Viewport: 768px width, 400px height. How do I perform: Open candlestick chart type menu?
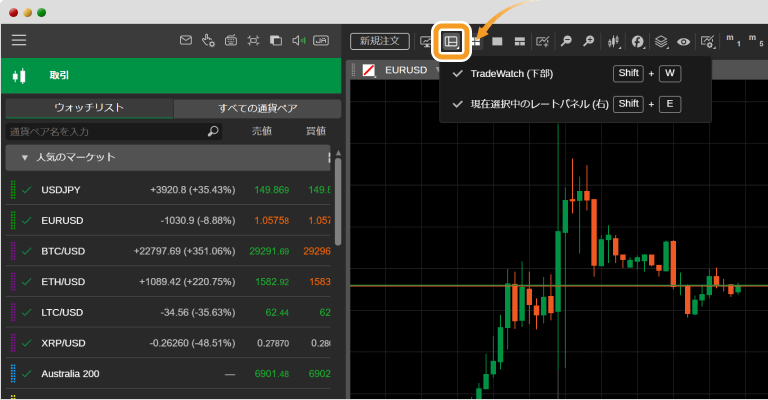(614, 42)
